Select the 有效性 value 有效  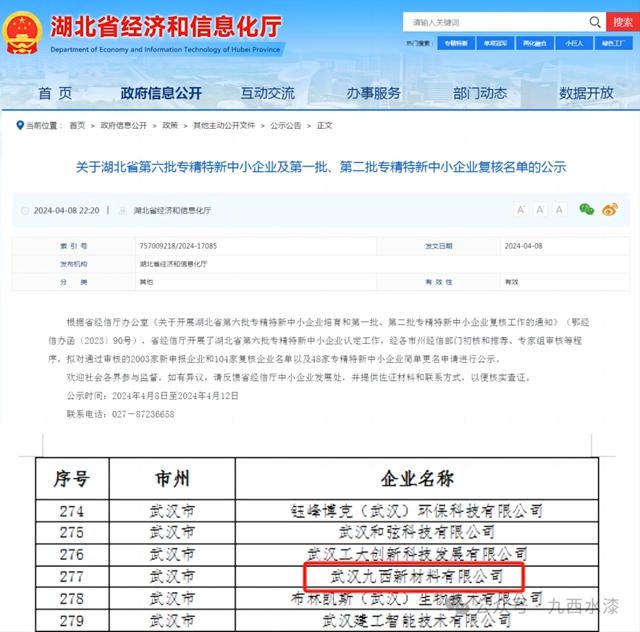511,282
